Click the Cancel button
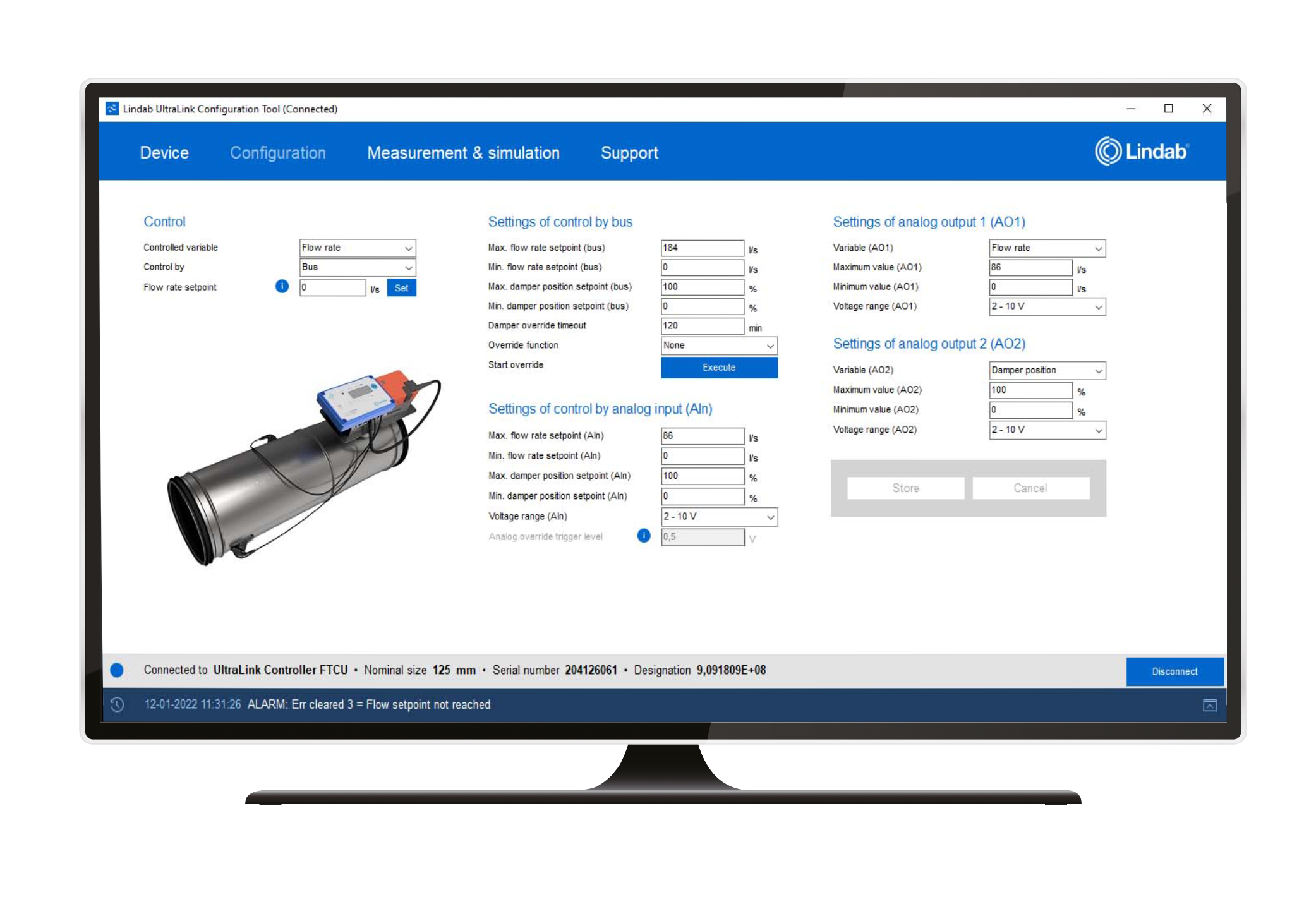Screen dimensions: 1316x921 tap(1030, 488)
